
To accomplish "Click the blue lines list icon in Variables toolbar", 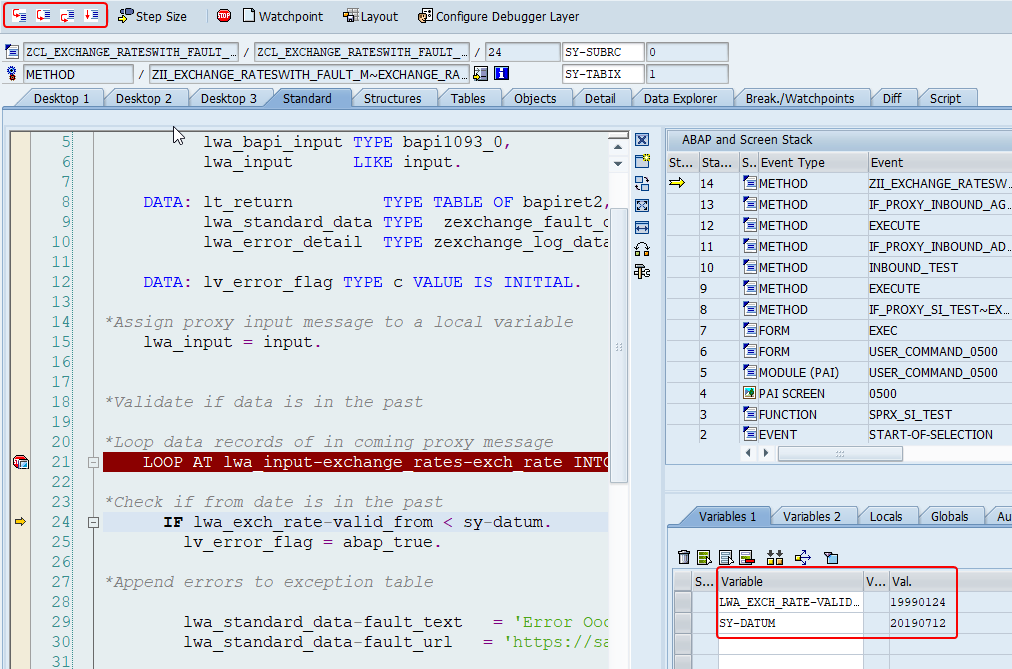I will point(726,557).
